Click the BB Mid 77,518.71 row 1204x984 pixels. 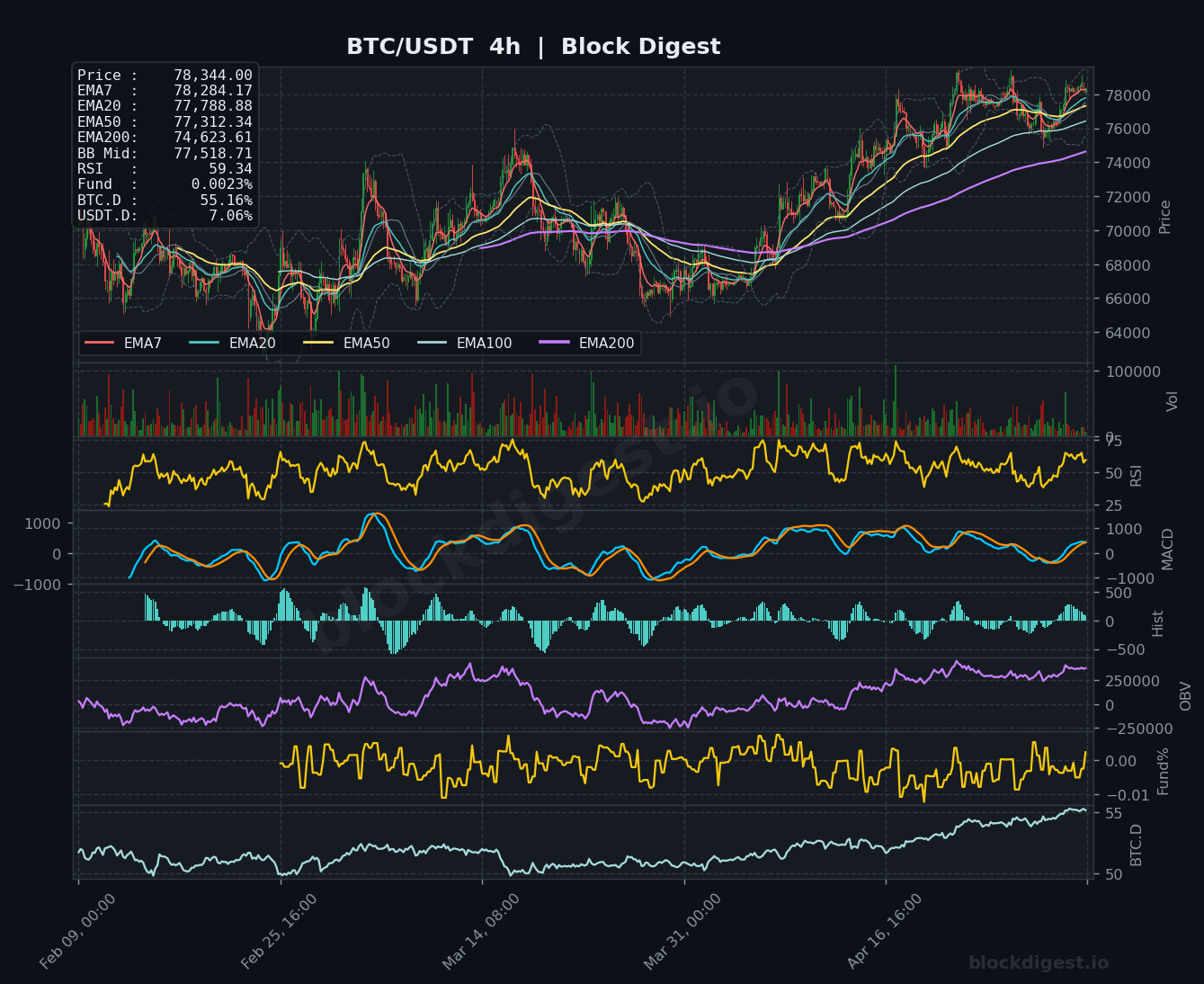(x=165, y=153)
